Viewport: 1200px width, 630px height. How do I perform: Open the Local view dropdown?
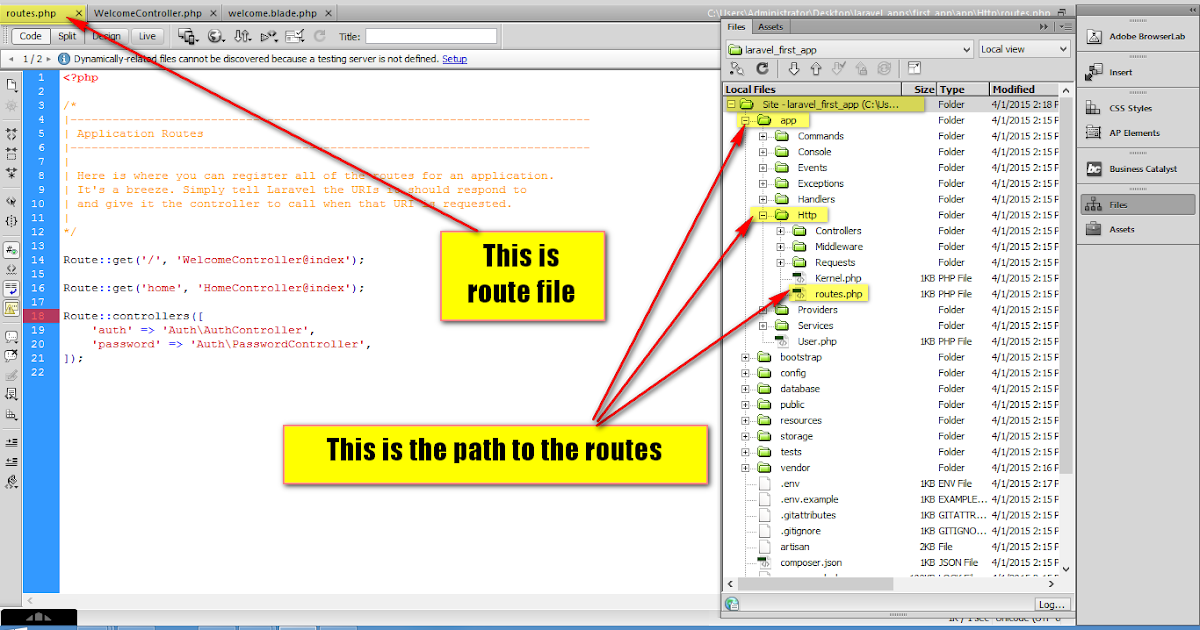[1024, 48]
